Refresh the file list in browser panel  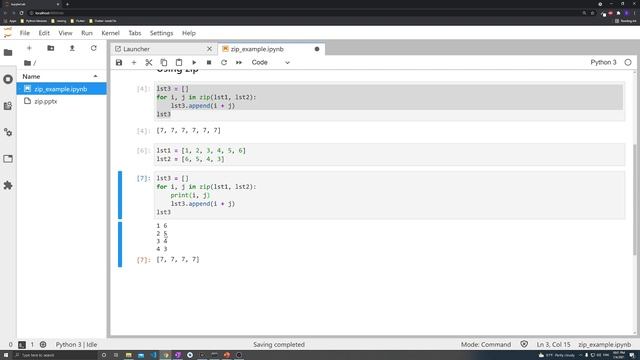click(93, 48)
